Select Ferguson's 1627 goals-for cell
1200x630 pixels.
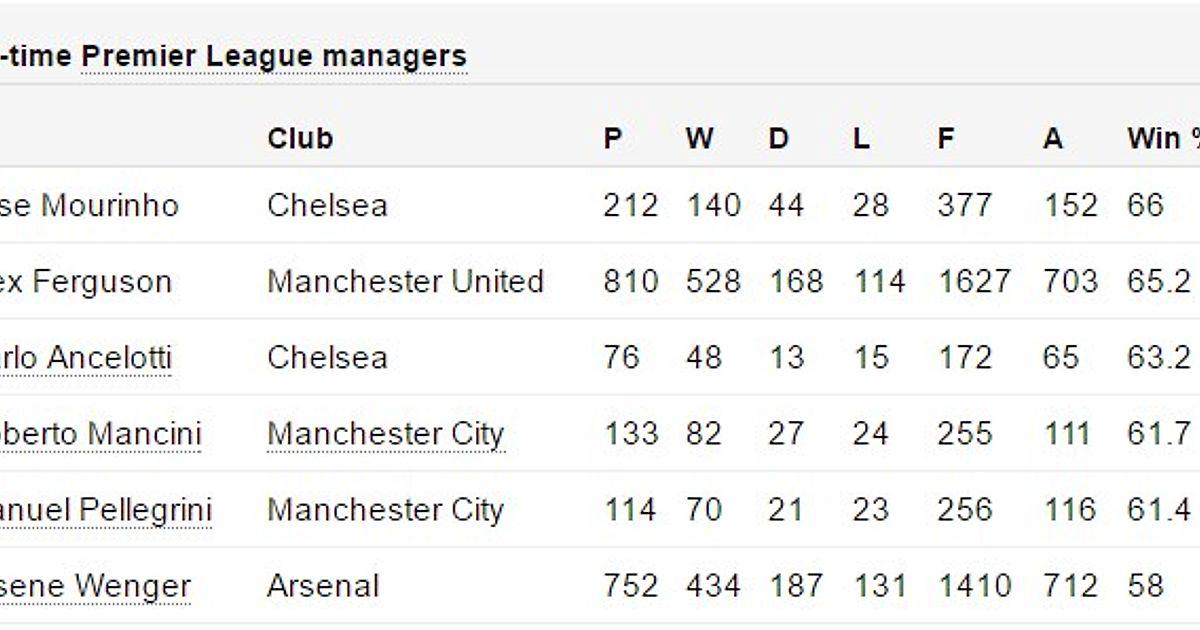coord(974,282)
